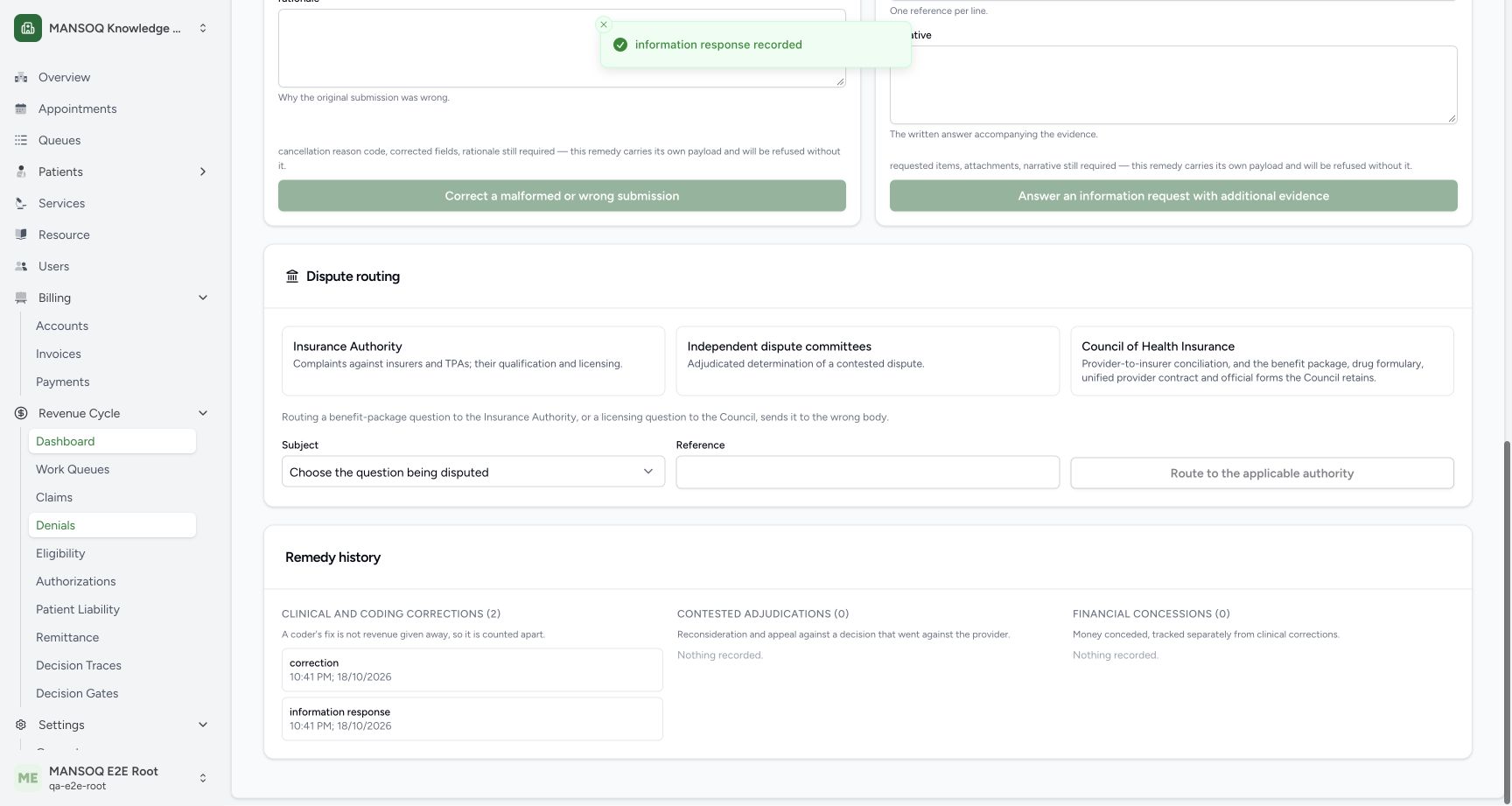Click Answer an information request button
Image resolution: width=1512 pixels, height=806 pixels.
[1173, 196]
